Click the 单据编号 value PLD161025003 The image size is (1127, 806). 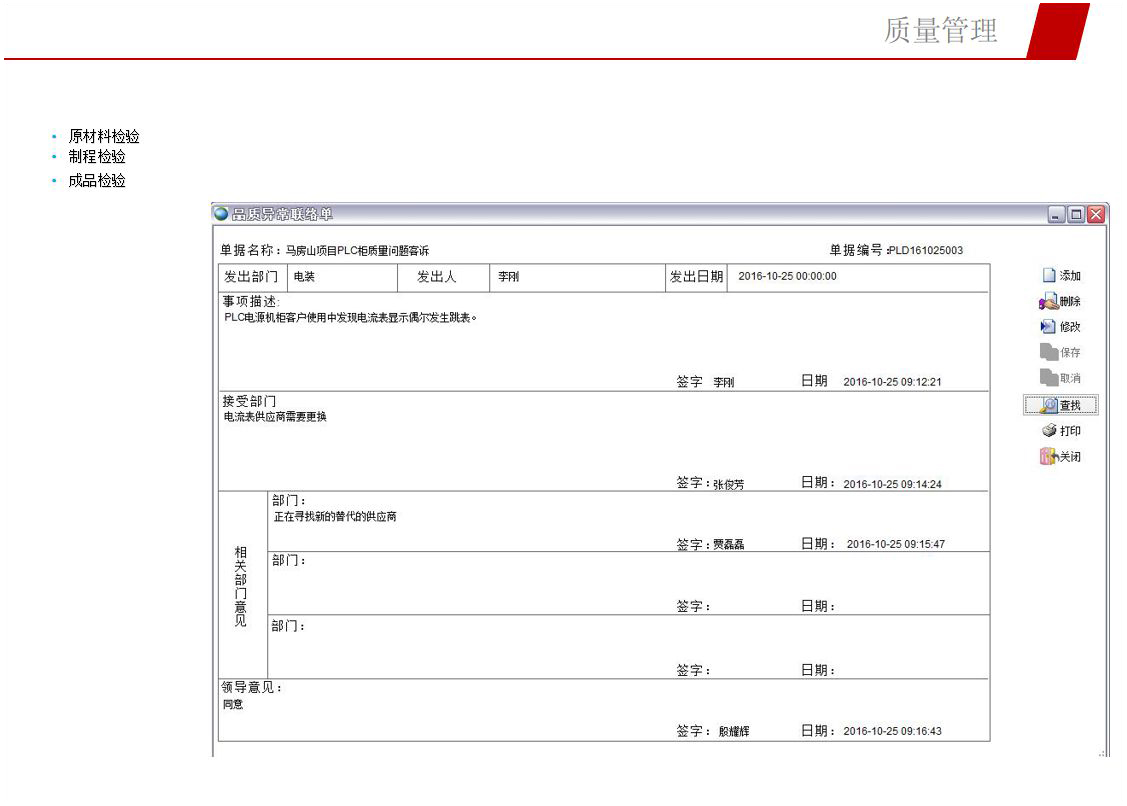click(926, 250)
